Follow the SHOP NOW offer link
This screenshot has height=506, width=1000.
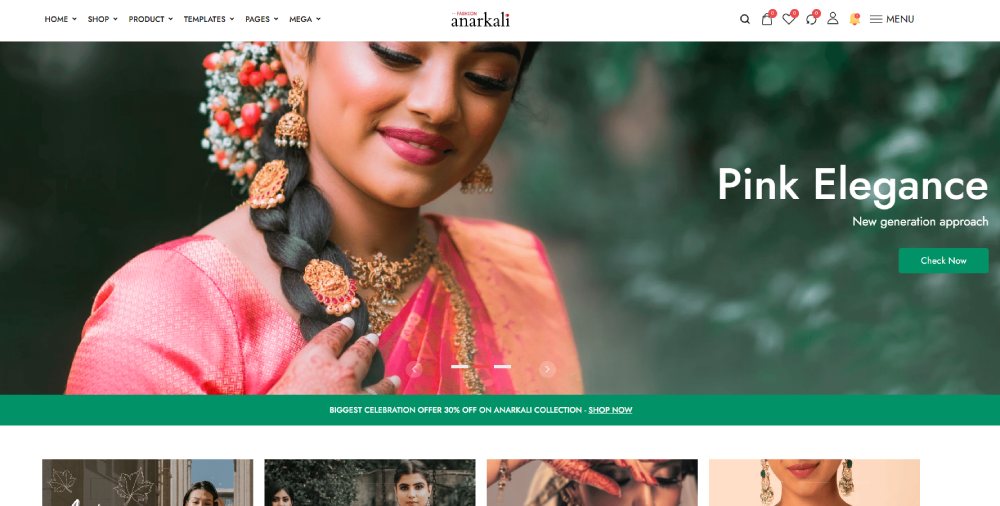coord(610,410)
